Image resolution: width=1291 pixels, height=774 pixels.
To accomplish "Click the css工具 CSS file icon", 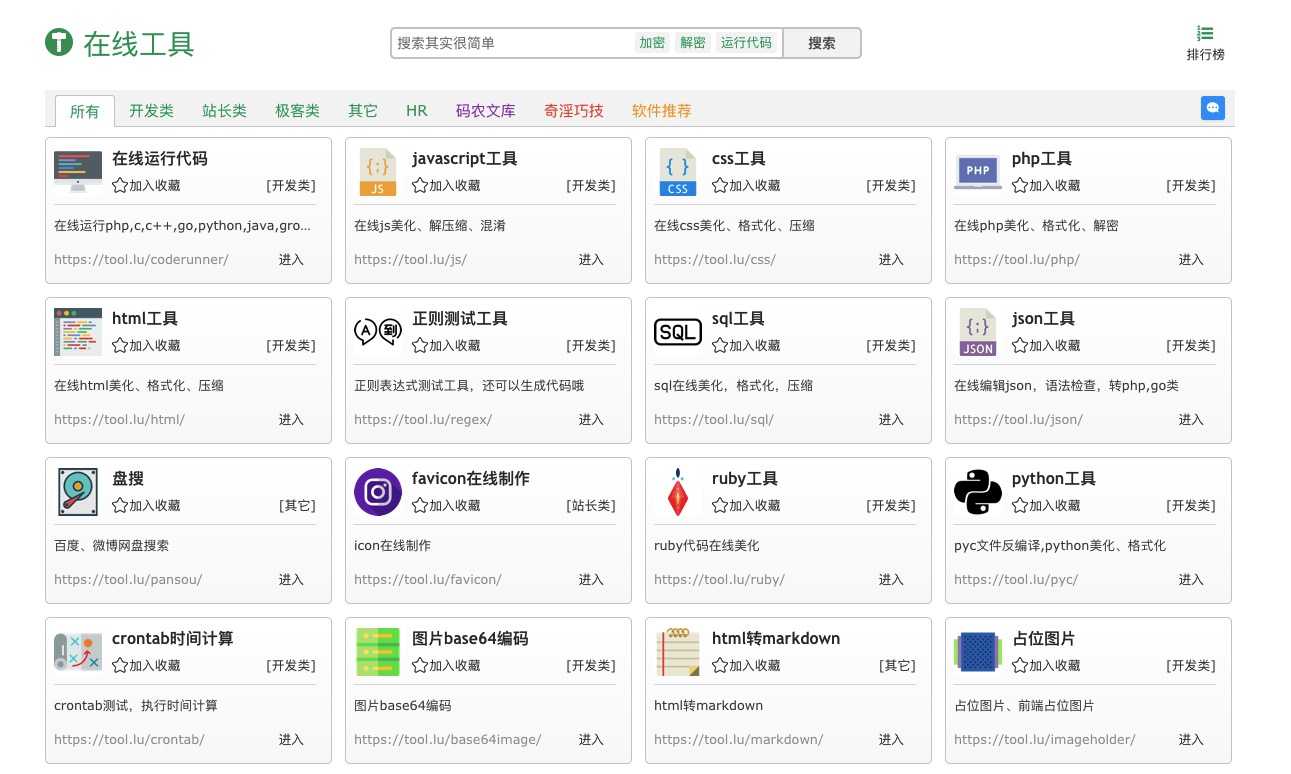I will 677,172.
